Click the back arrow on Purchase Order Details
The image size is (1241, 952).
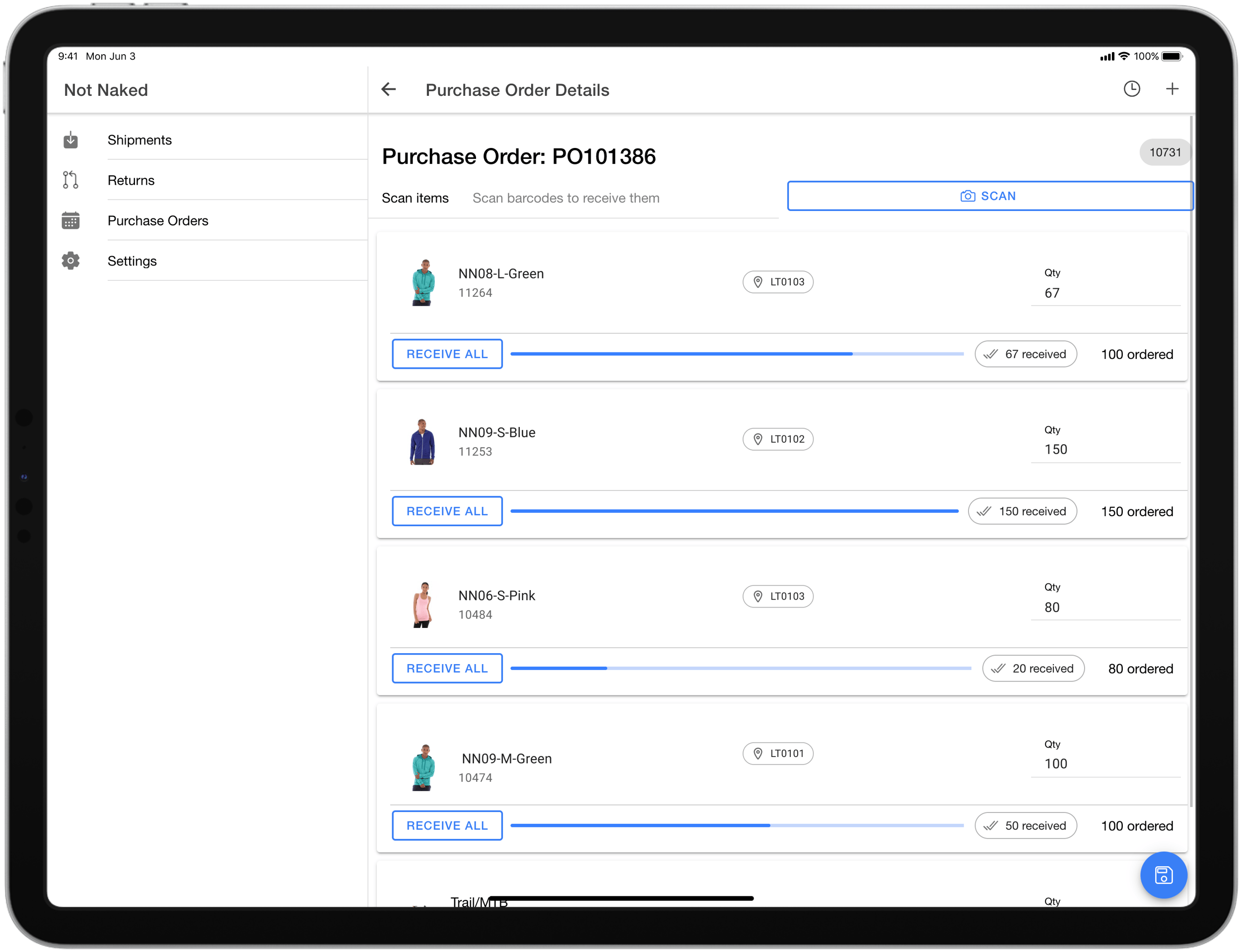click(389, 89)
